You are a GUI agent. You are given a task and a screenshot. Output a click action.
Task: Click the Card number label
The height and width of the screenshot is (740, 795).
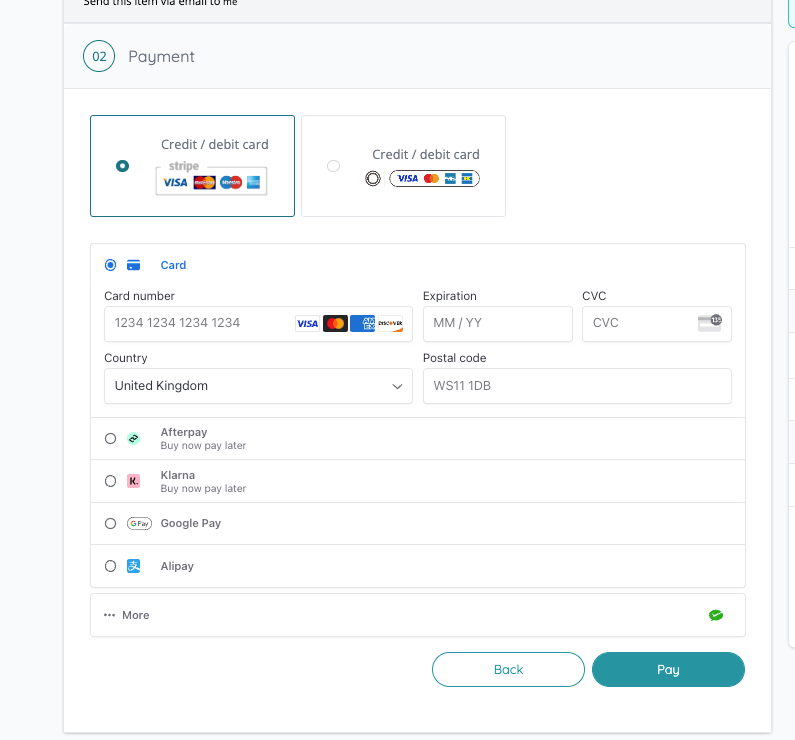[x=139, y=296]
